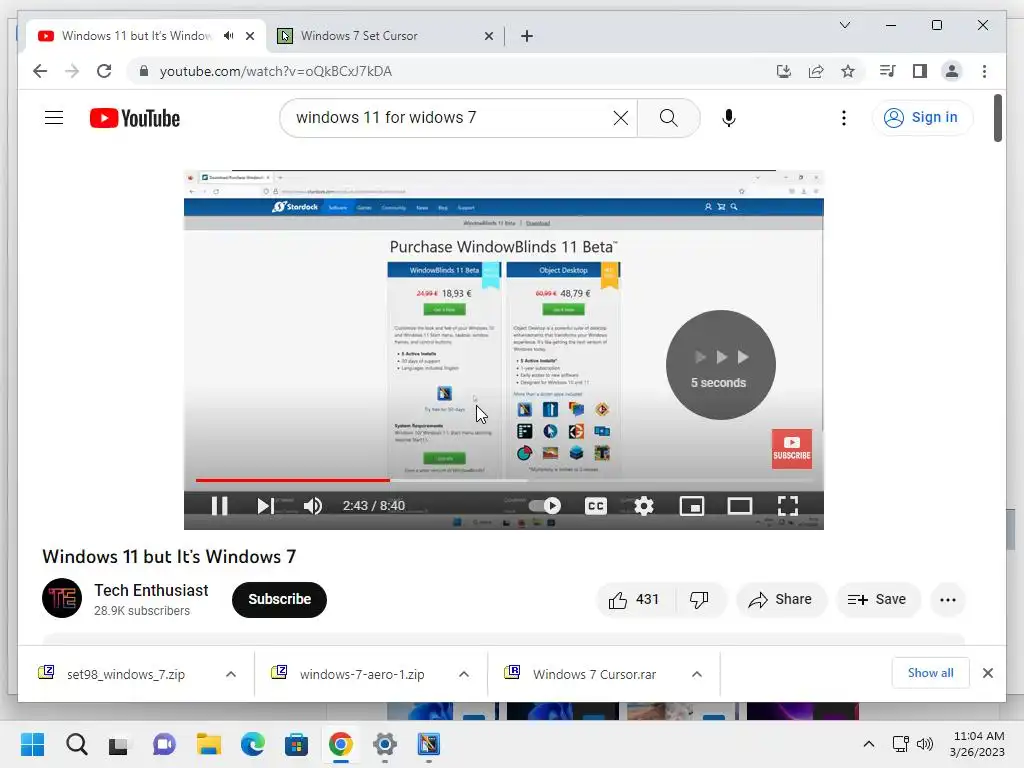Screen dimensions: 1024x768
Task: Expand options for set98_windows_7.zip
Action: pyautogui.click(x=231, y=674)
